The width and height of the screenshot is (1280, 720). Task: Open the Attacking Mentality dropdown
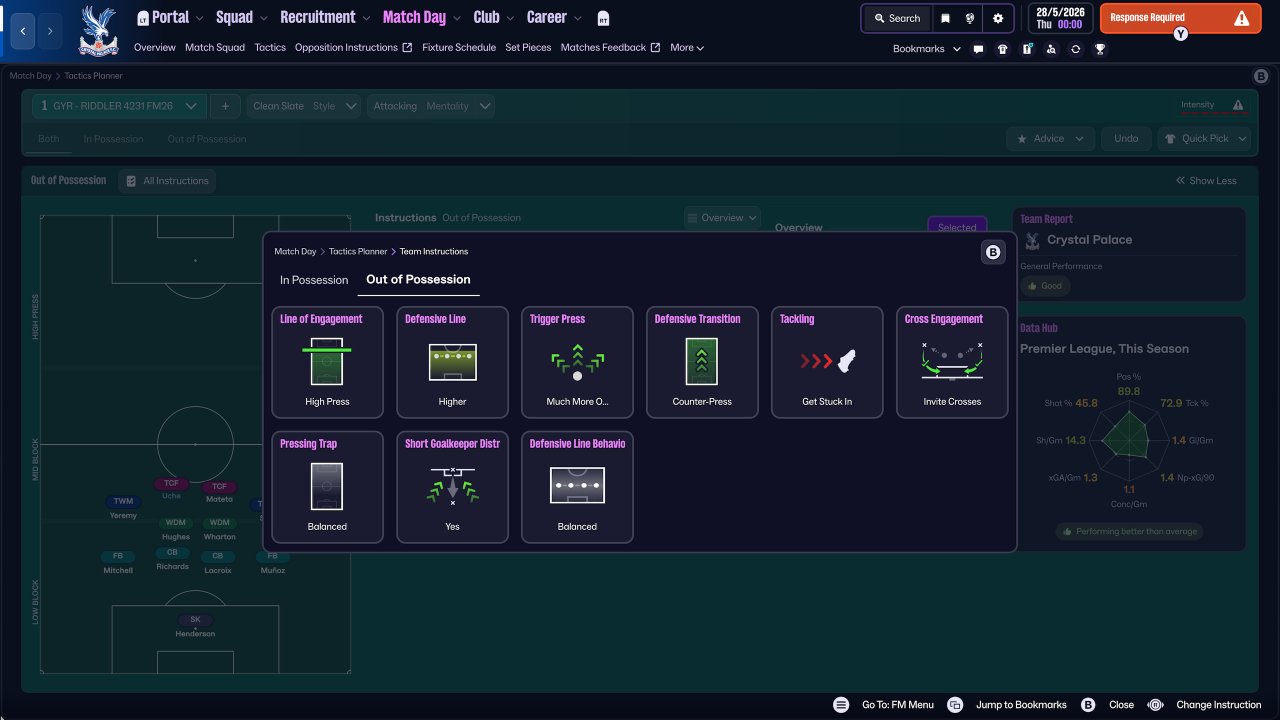pyautogui.click(x=432, y=106)
